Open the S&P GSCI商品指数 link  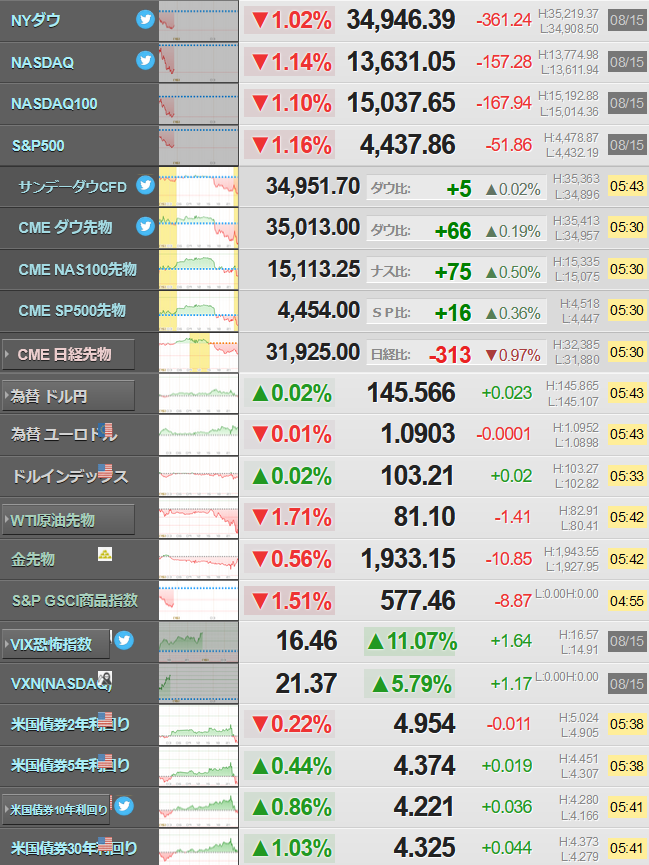[75, 600]
